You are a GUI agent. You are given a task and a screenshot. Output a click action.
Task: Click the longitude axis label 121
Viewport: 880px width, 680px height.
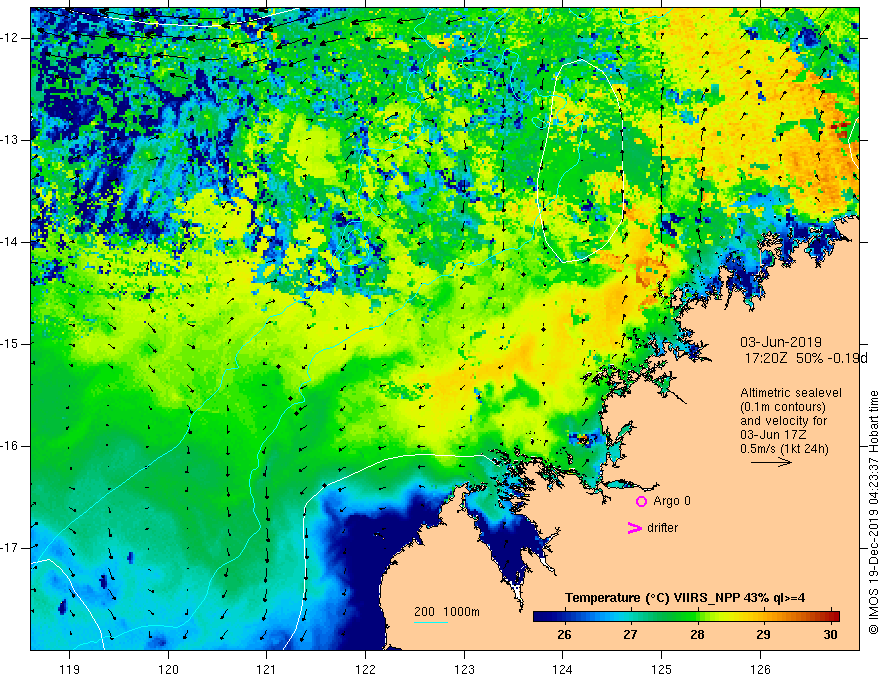pos(267,669)
